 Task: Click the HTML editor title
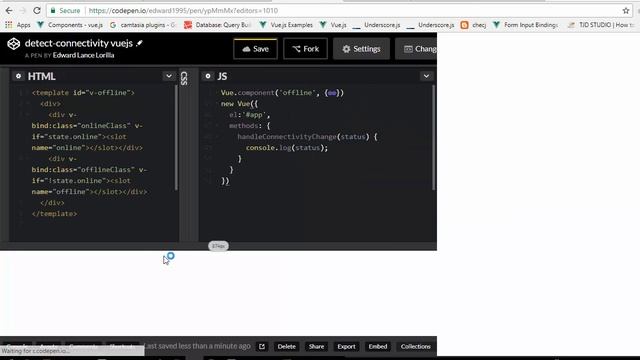click(42, 76)
